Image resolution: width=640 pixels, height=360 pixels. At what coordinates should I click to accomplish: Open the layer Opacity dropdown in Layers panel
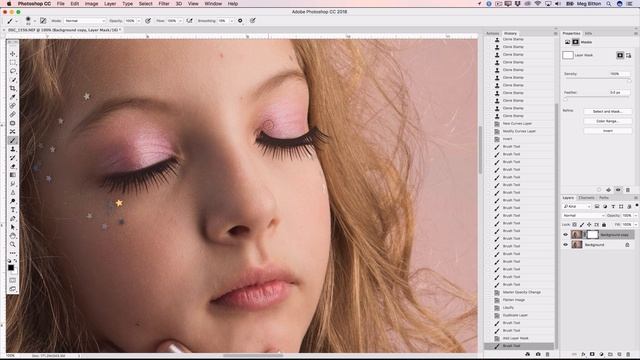tap(635, 216)
